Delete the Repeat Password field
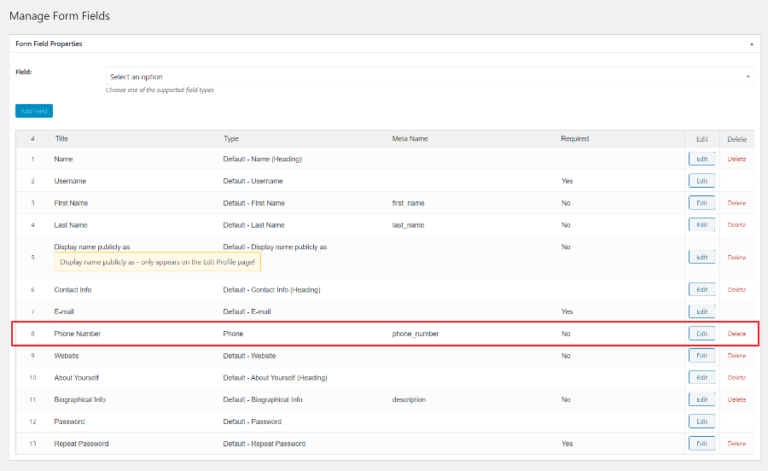Image resolution: width=768 pixels, height=471 pixels. [736, 443]
